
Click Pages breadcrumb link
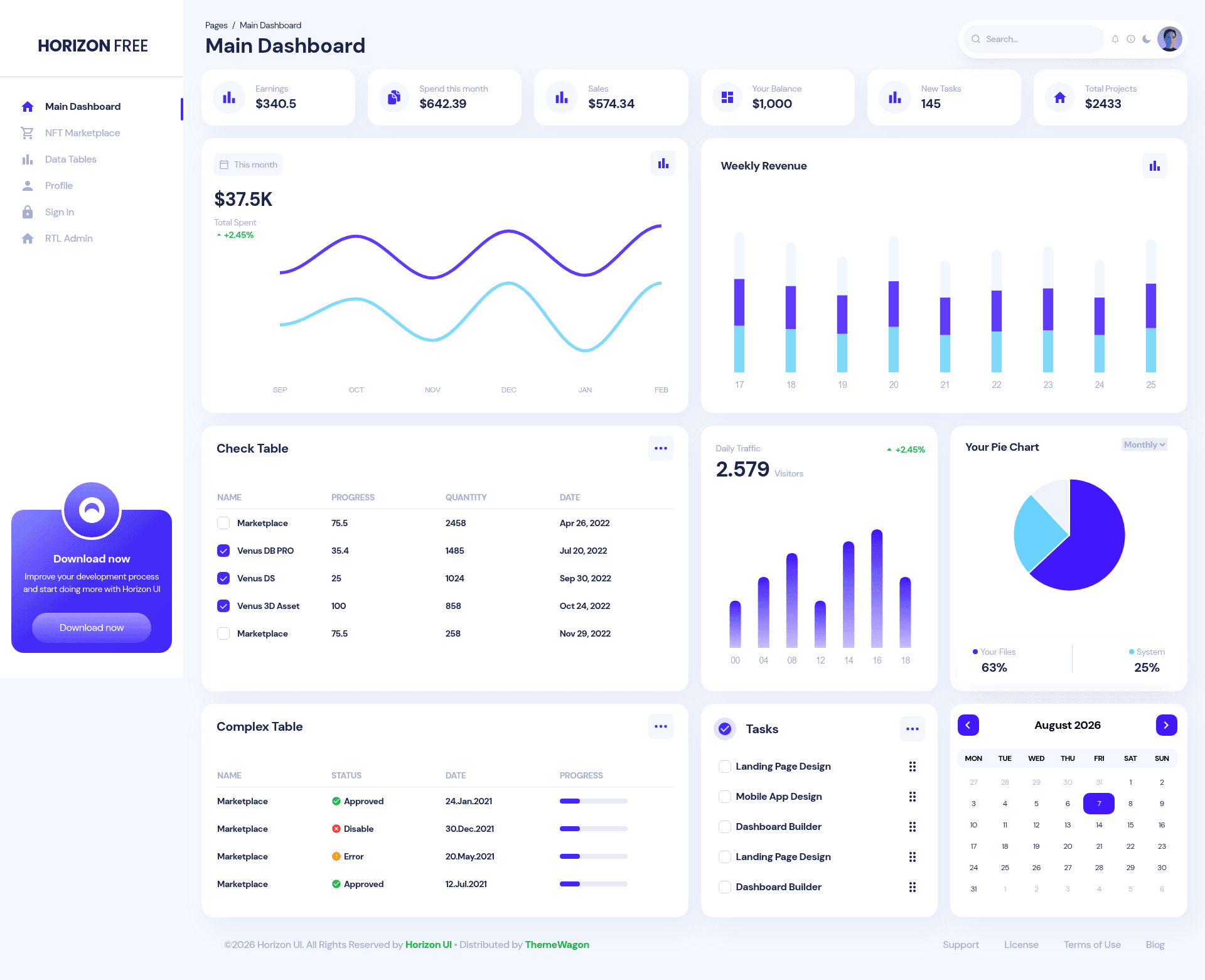click(216, 25)
